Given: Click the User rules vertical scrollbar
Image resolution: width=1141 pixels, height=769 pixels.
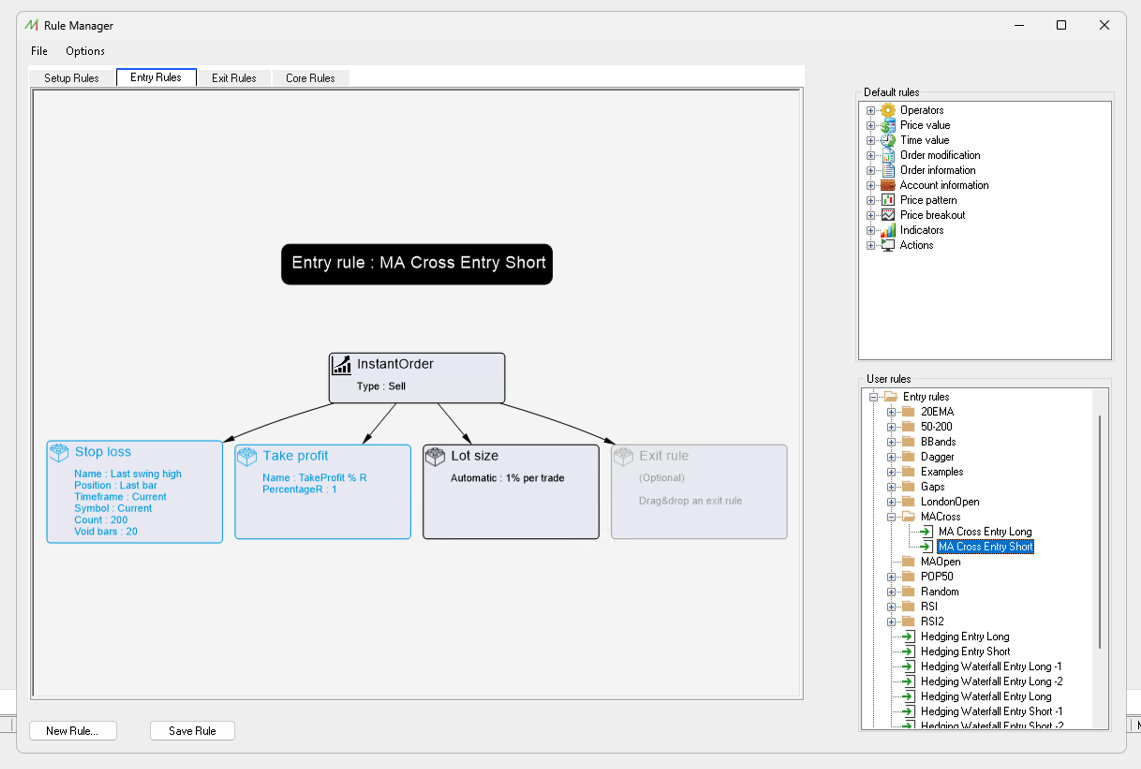Looking at the screenshot, I should [x=1099, y=530].
